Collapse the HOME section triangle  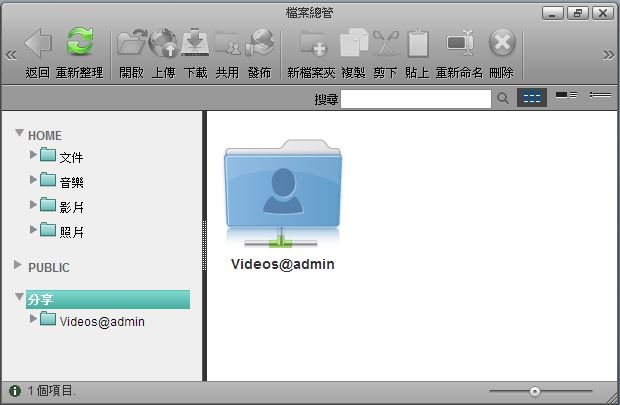(x=19, y=133)
